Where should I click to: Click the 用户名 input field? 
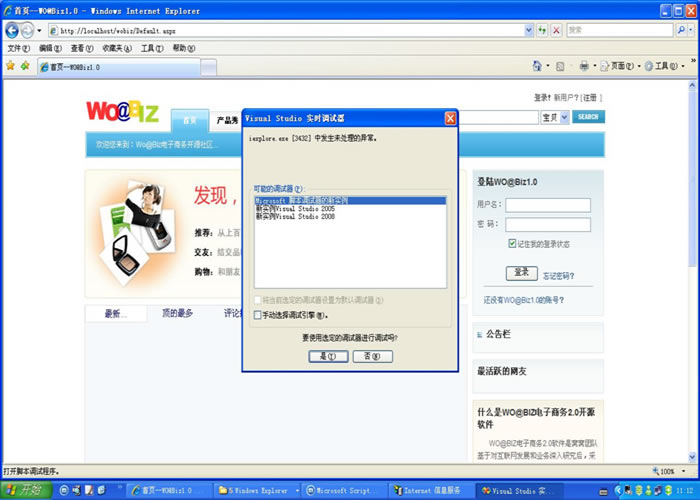click(x=548, y=205)
